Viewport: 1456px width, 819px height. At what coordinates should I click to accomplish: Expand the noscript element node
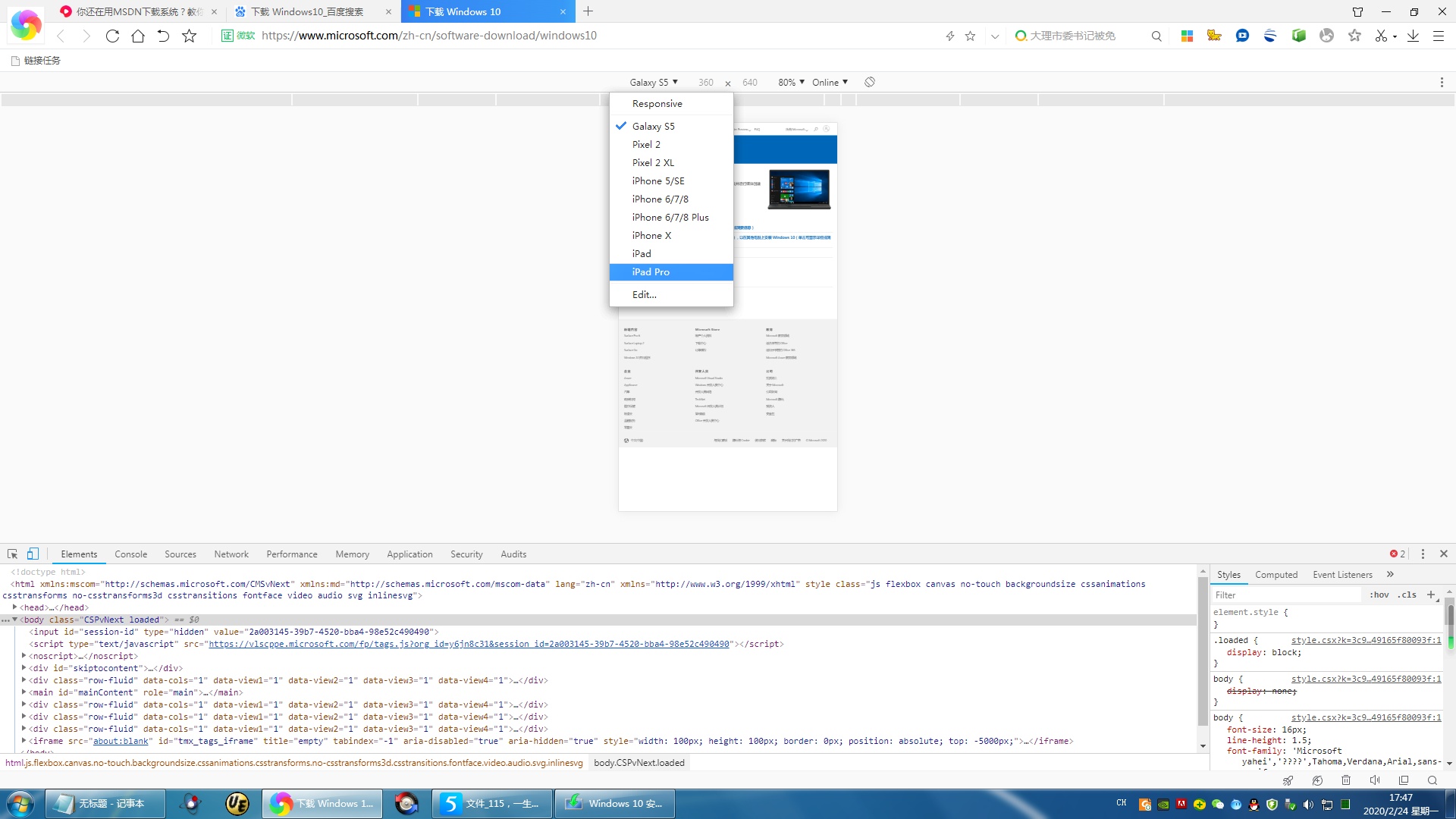click(x=24, y=656)
